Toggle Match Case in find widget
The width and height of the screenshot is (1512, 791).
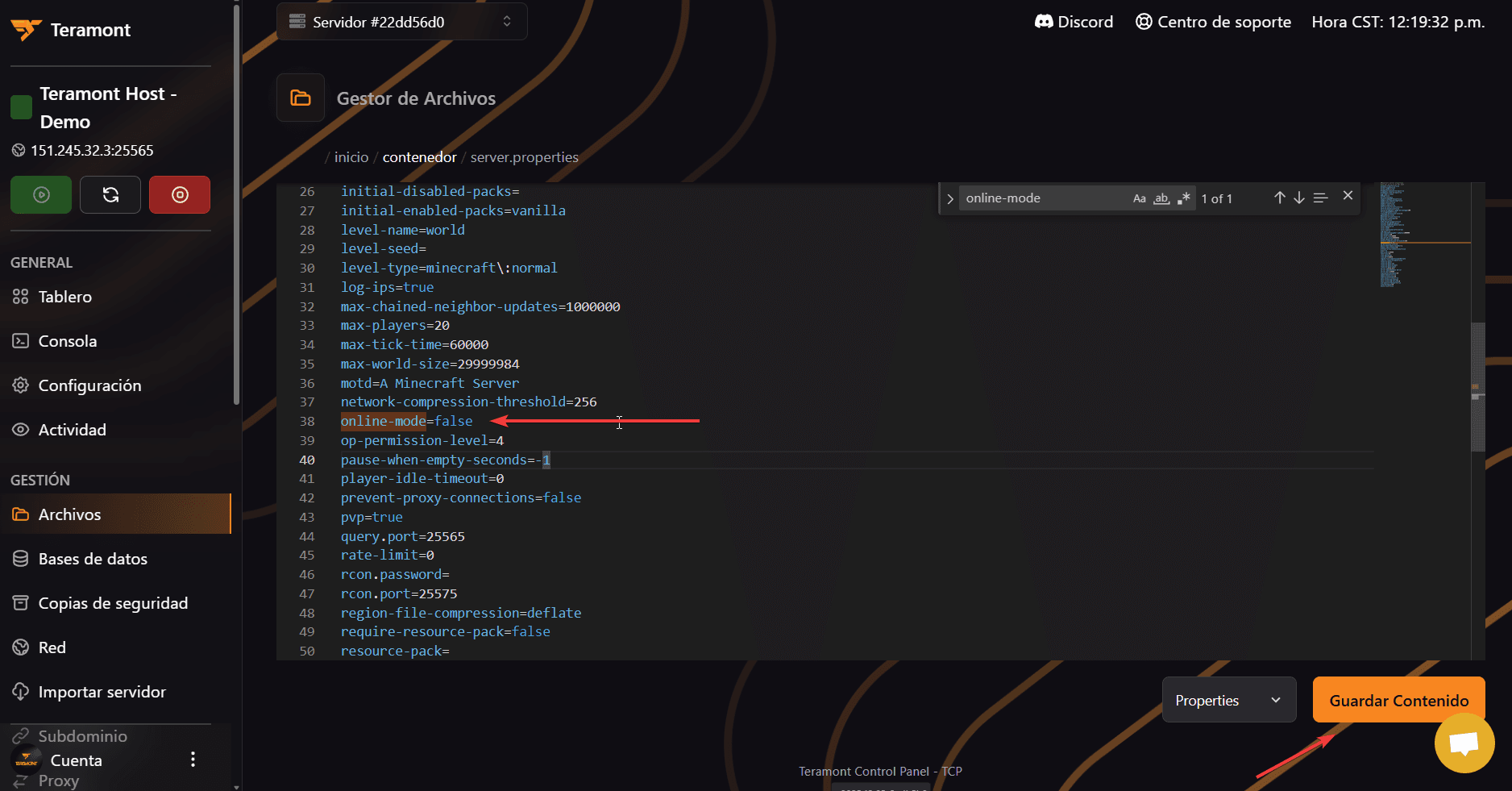coord(1139,198)
